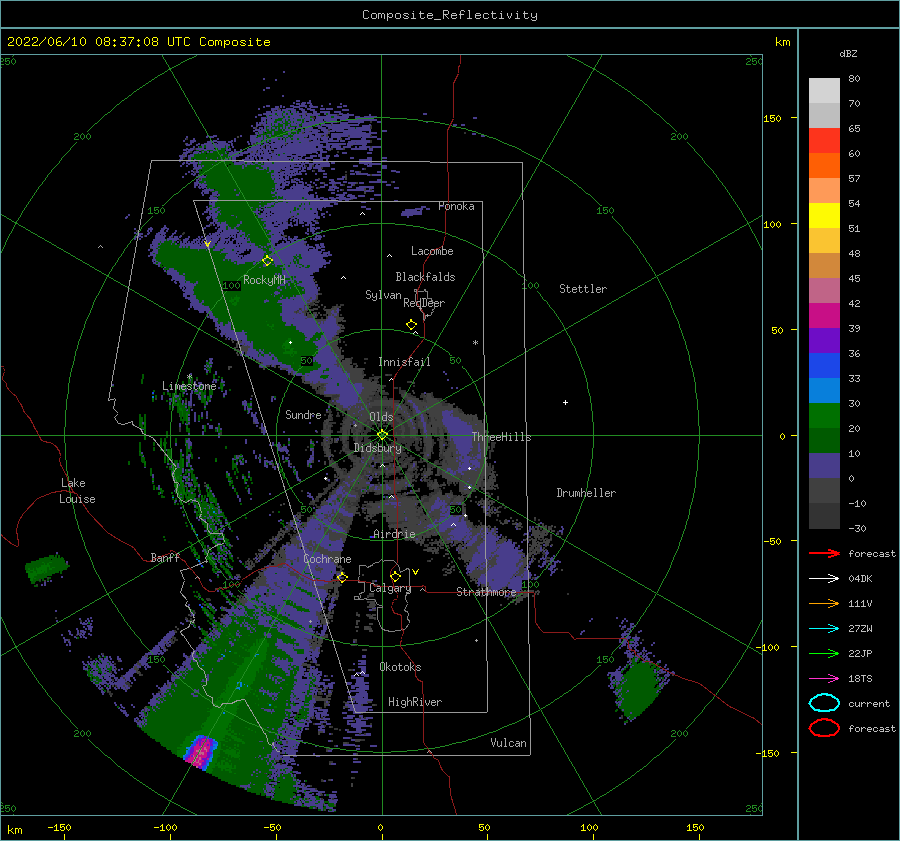Click the yellow diamond marker below Cochrane

342,577
